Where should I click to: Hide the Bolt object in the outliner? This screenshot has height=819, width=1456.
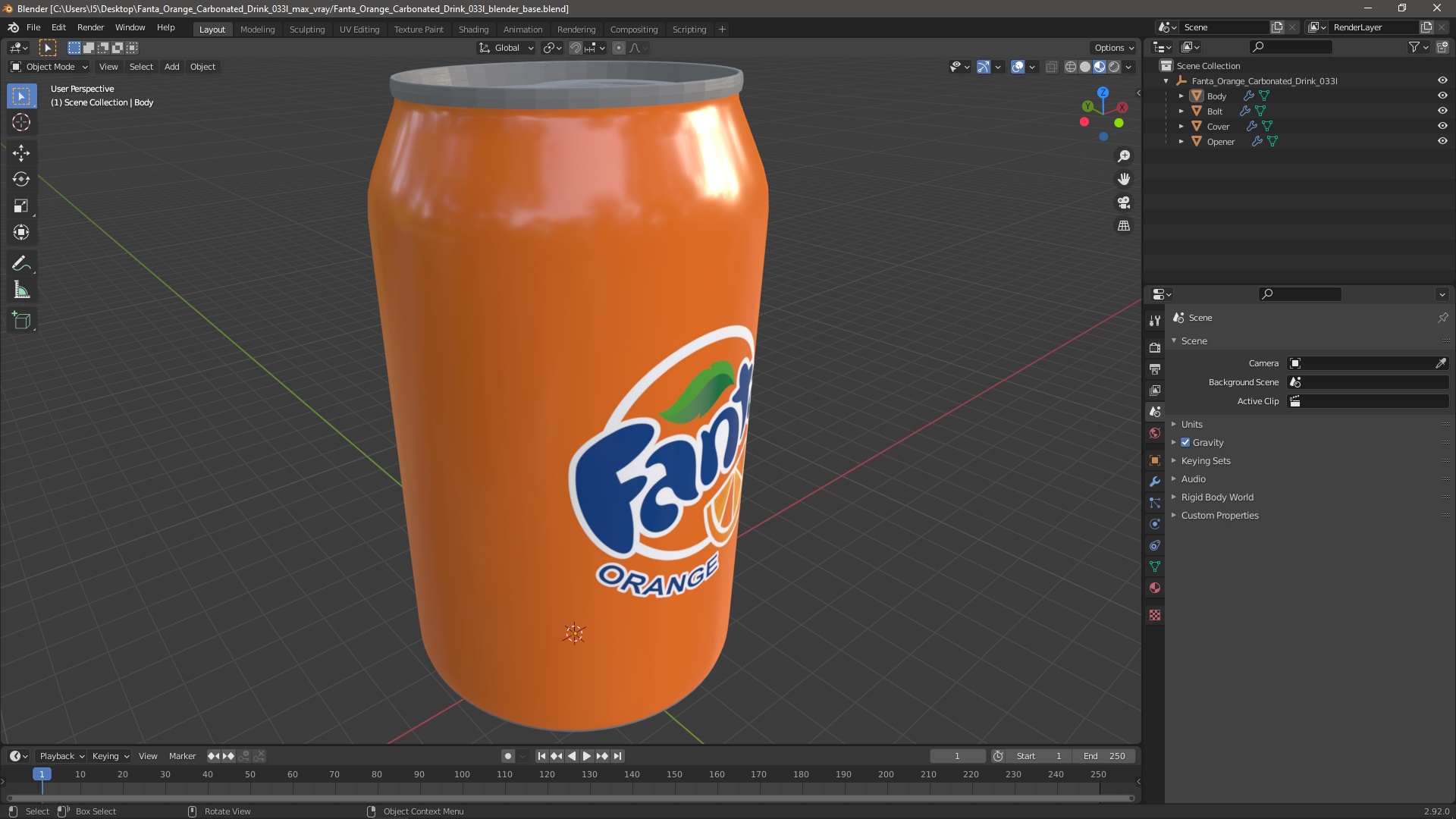(1442, 111)
